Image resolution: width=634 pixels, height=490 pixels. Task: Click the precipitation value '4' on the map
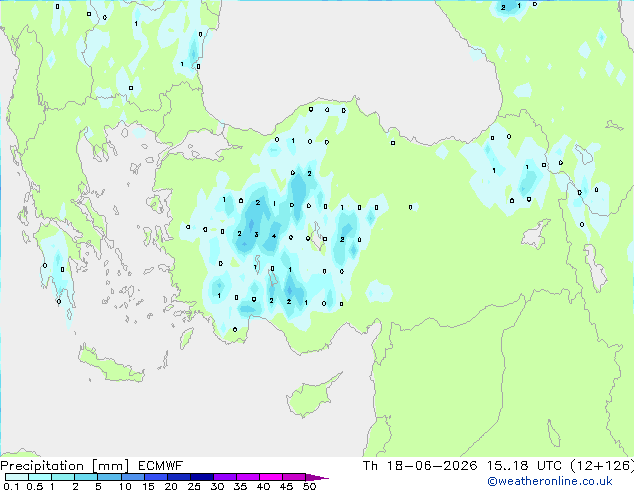274,236
